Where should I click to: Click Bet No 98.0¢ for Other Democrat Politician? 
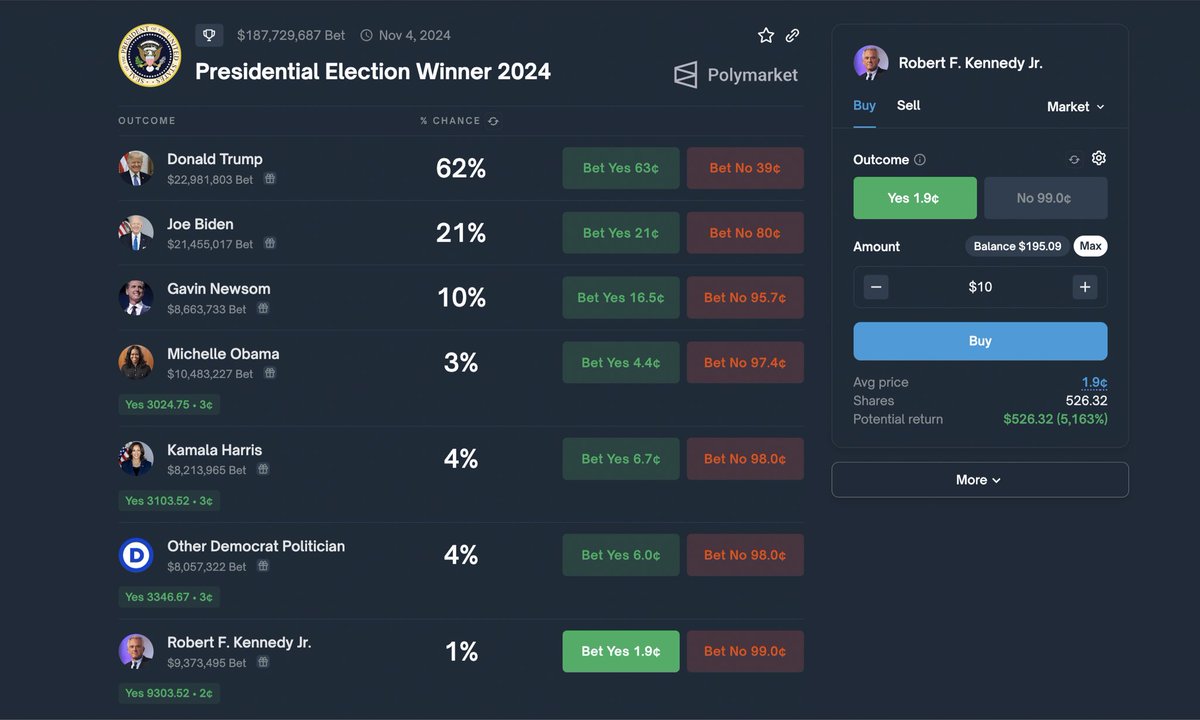coord(745,555)
